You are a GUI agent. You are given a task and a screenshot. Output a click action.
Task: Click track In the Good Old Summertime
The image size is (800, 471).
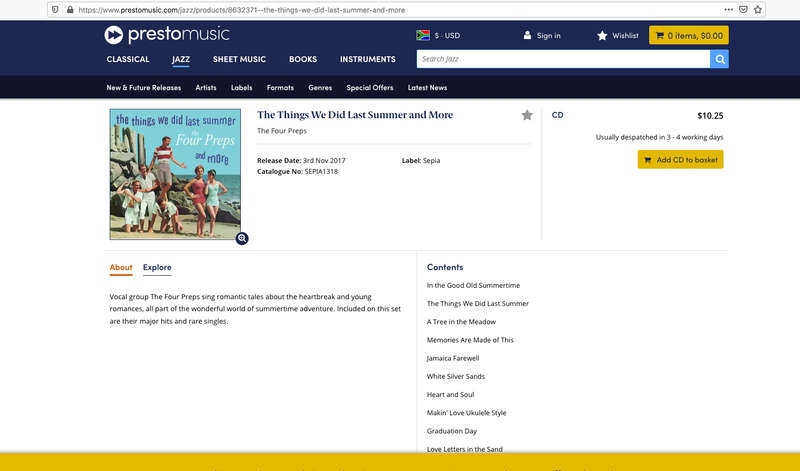473,286
